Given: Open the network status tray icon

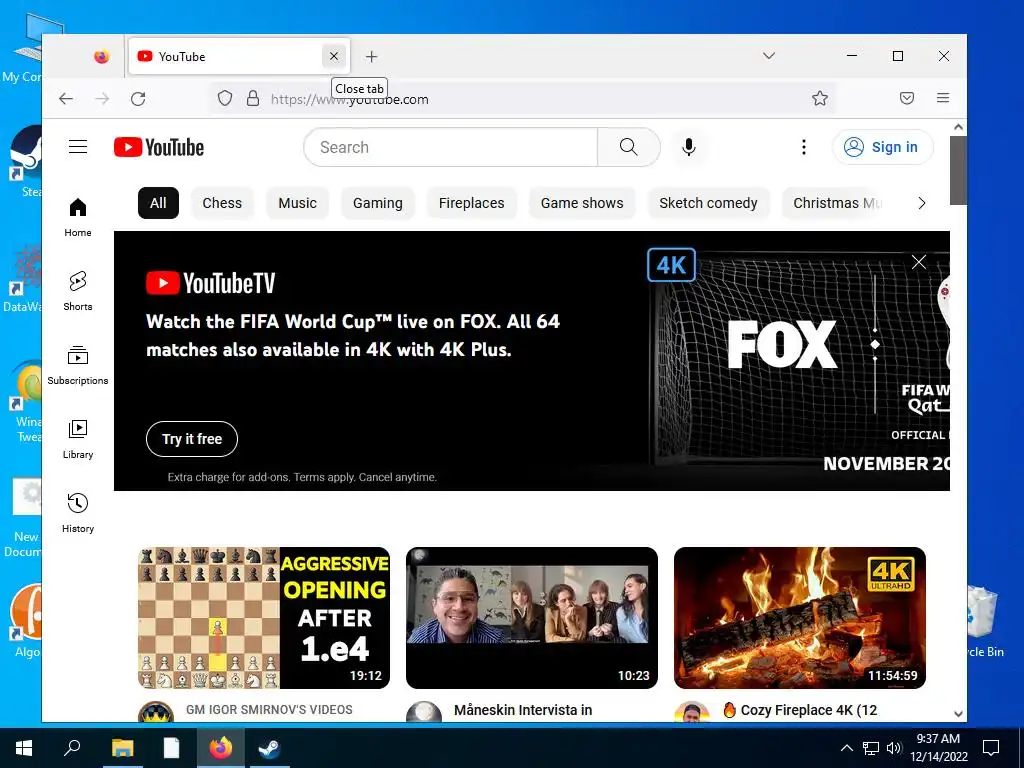Looking at the screenshot, I should [871, 748].
